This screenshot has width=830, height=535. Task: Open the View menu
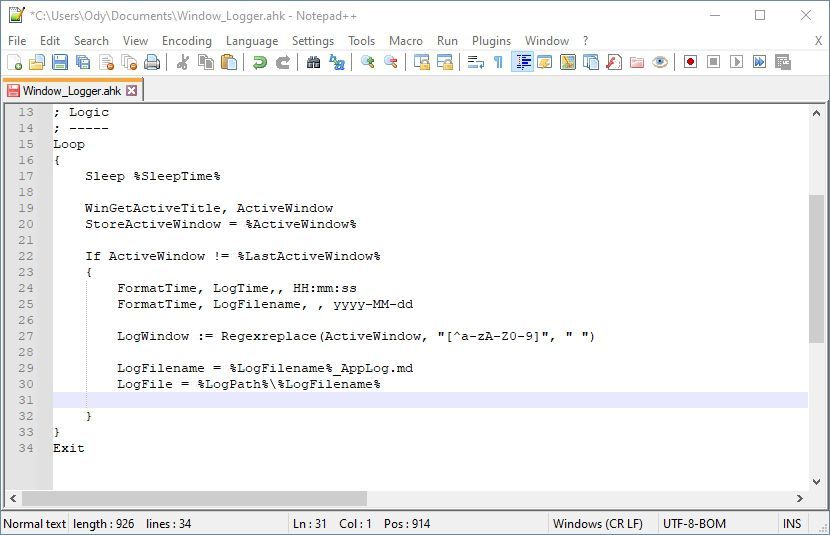[x=135, y=41]
